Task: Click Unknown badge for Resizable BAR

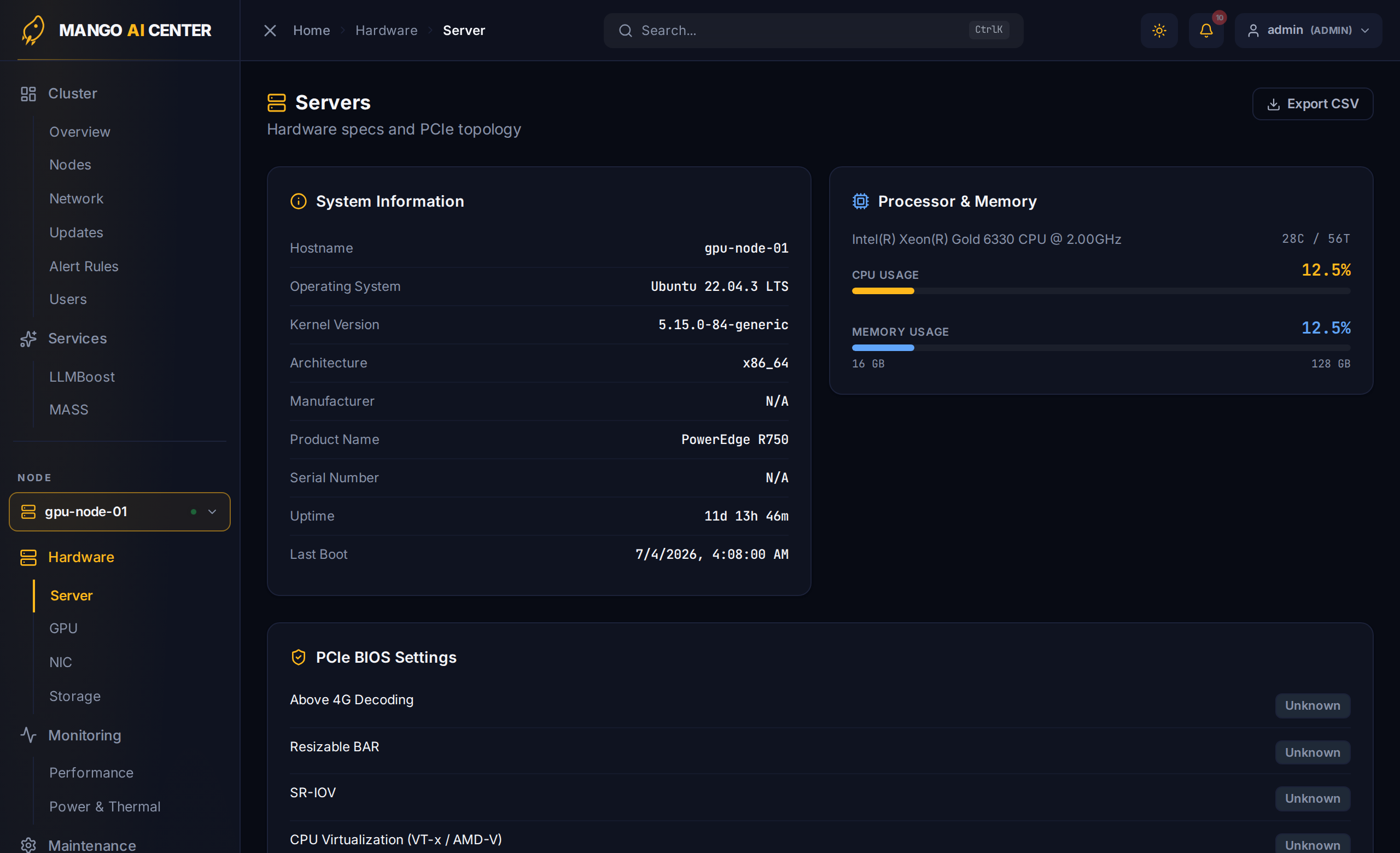Action: [x=1312, y=752]
